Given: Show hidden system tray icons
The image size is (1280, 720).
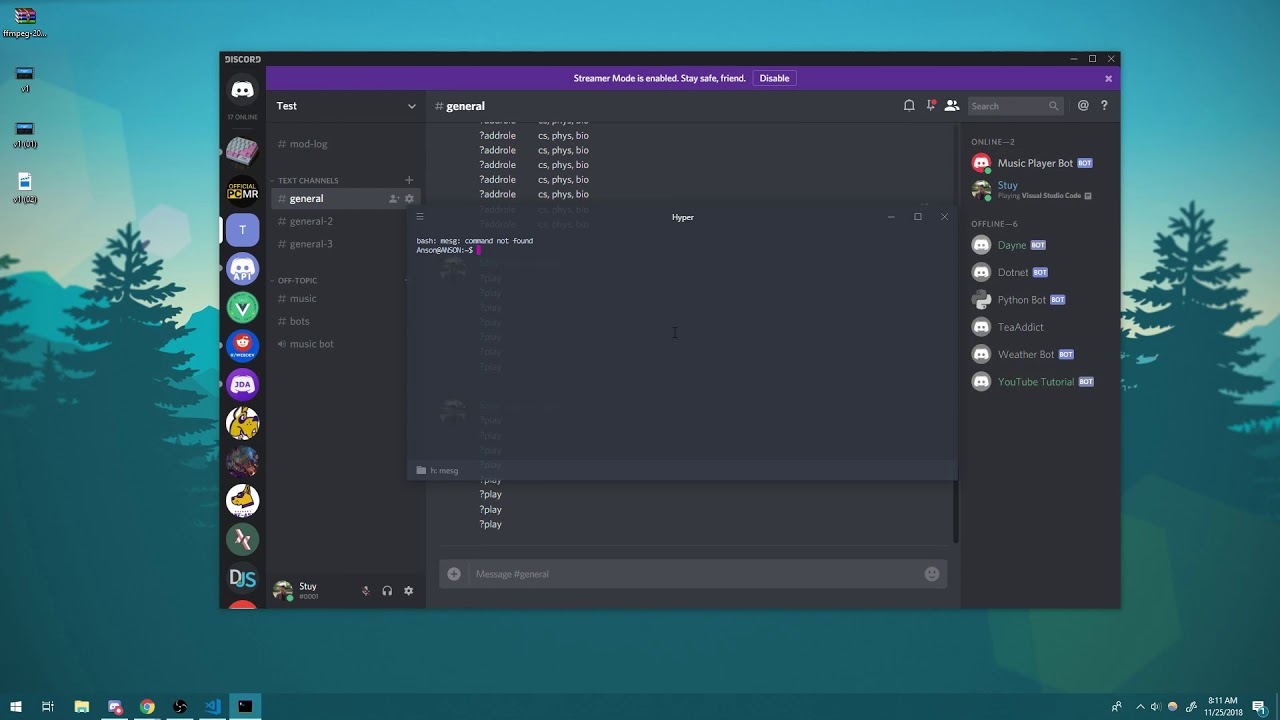Looking at the screenshot, I should tap(1140, 707).
